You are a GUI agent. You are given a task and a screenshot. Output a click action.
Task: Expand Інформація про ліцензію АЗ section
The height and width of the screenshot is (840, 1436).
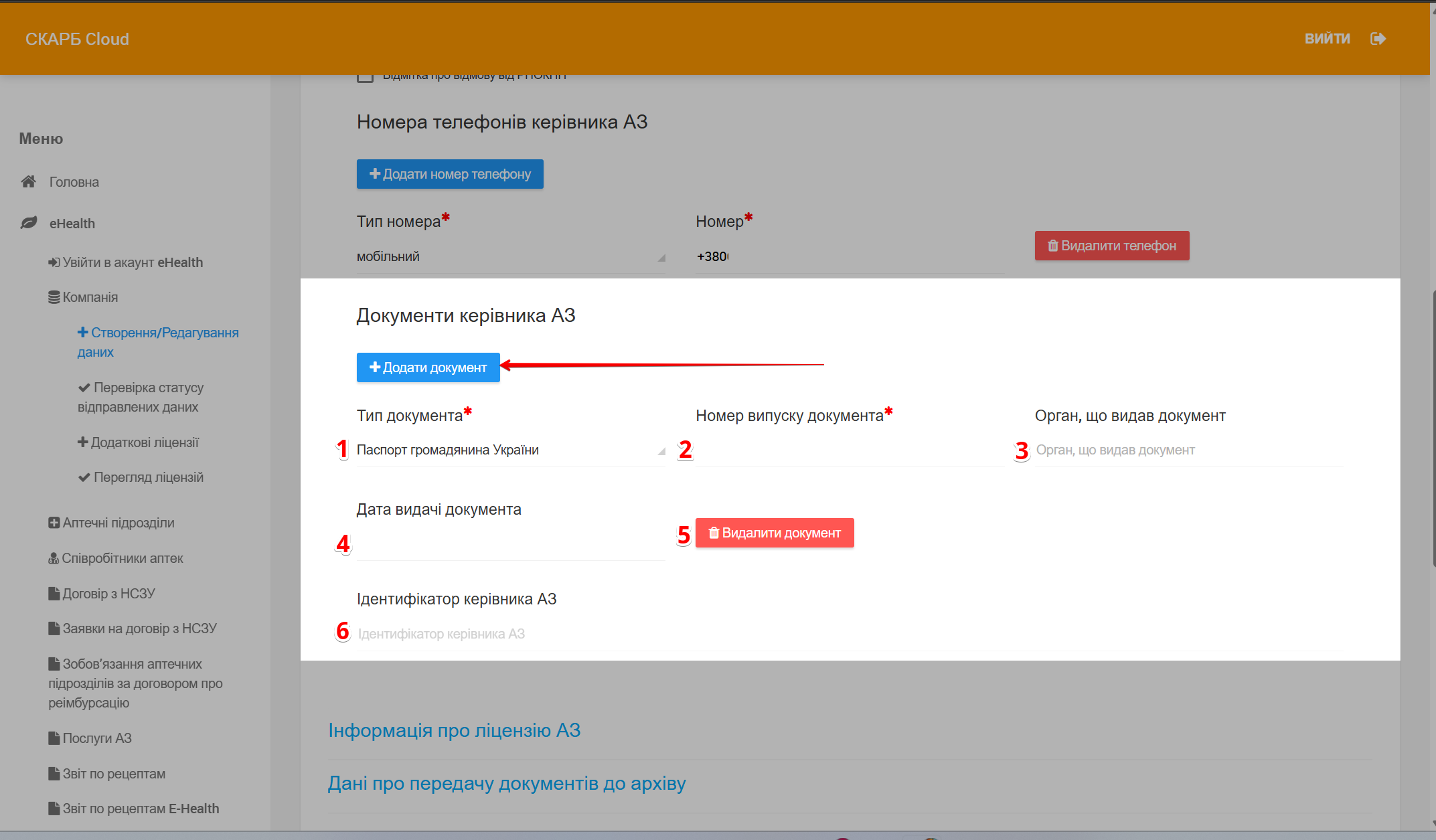coord(454,730)
